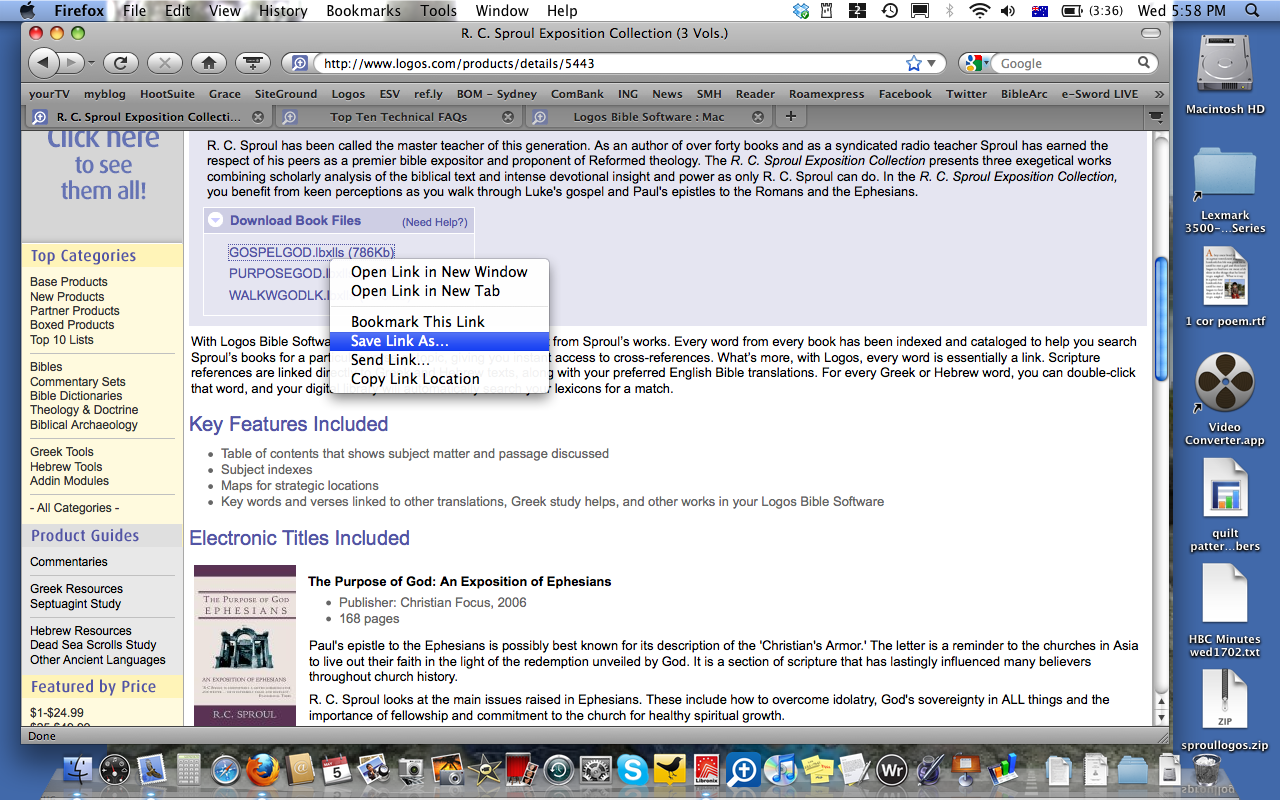Collapse the Download Book Files section
Image resolution: width=1280 pixels, height=800 pixels.
(215, 221)
